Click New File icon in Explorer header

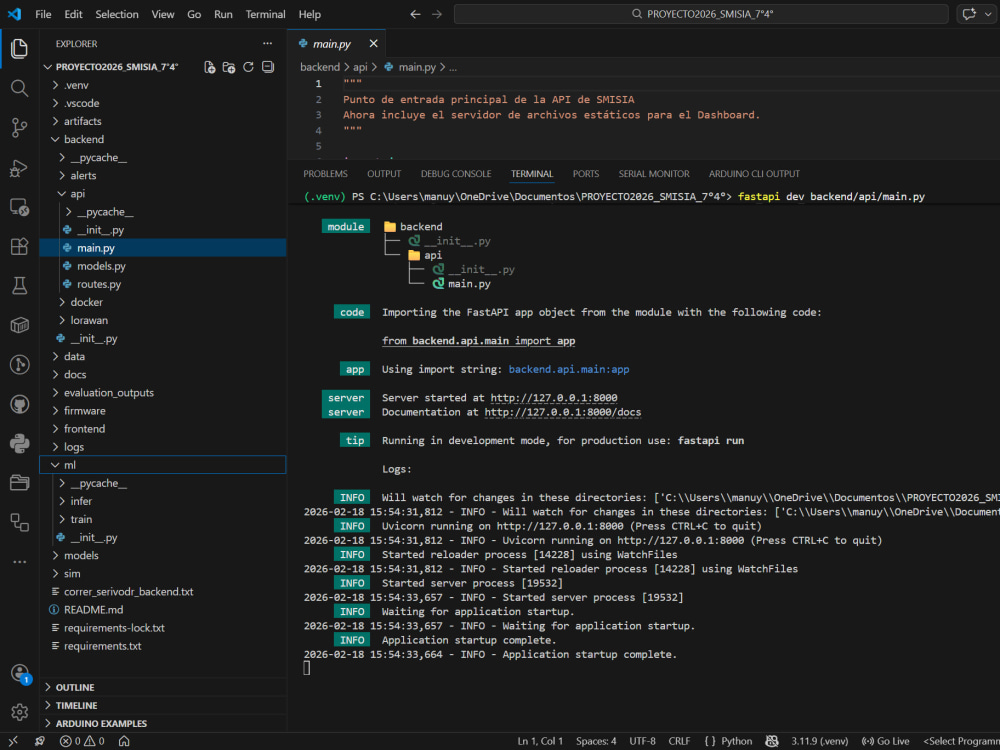tap(209, 67)
